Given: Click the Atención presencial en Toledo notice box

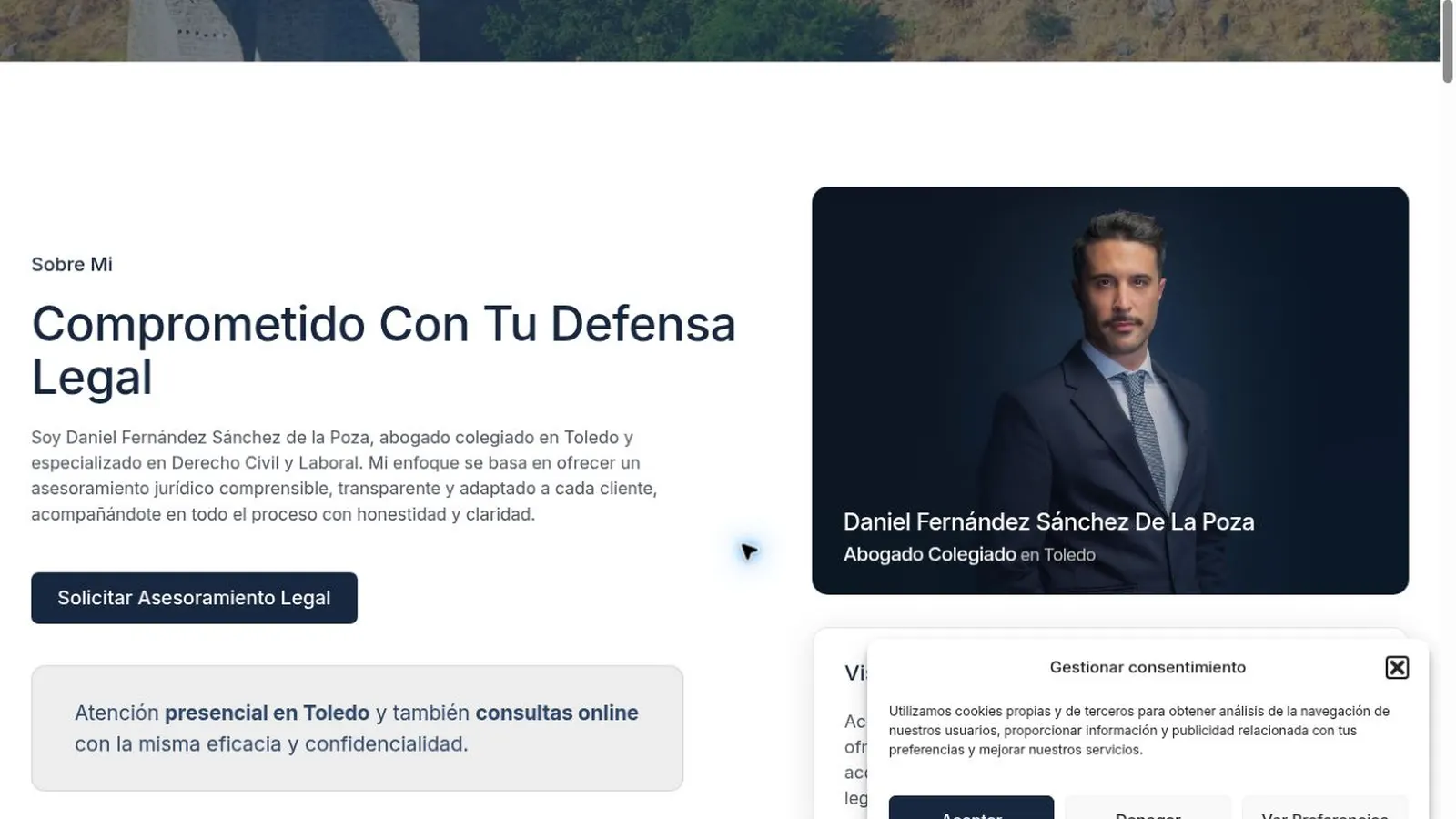Looking at the screenshot, I should click(357, 728).
